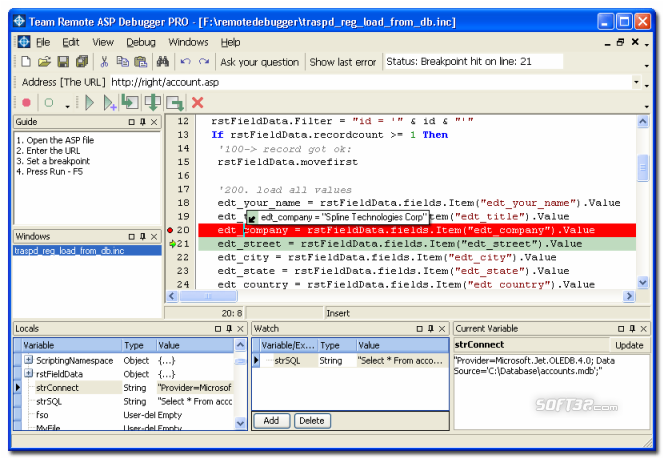
Task: Select the strSQL row in Locals
Action: coord(127,401)
